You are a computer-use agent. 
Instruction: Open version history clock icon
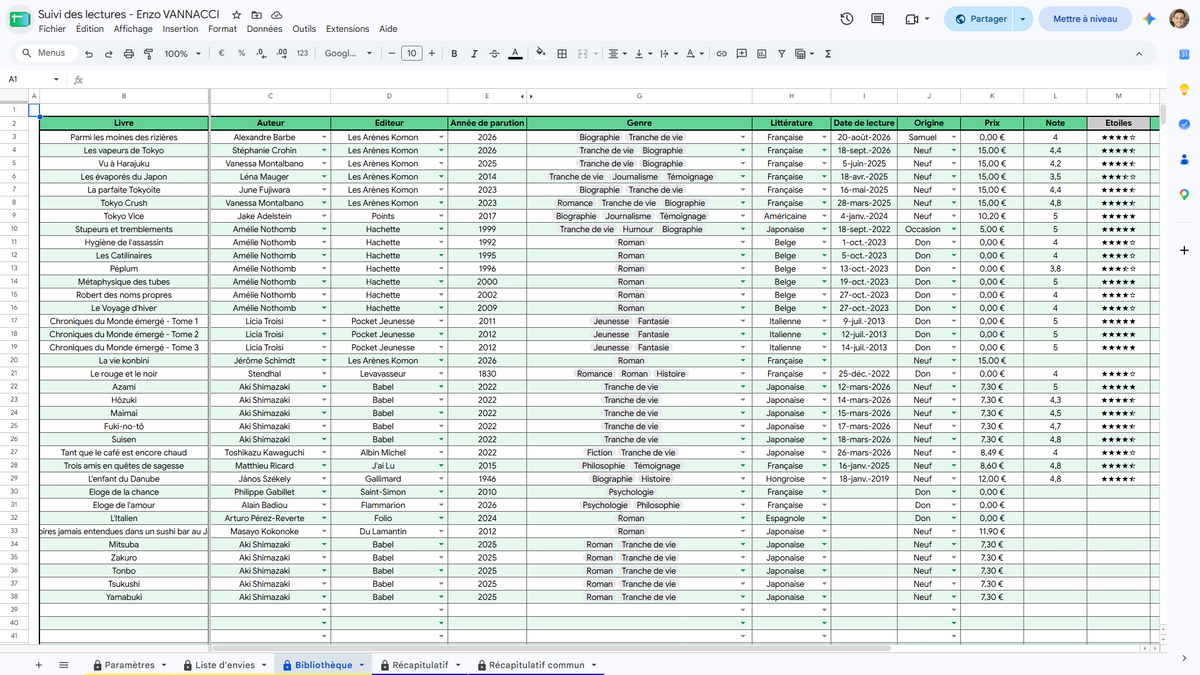(847, 19)
